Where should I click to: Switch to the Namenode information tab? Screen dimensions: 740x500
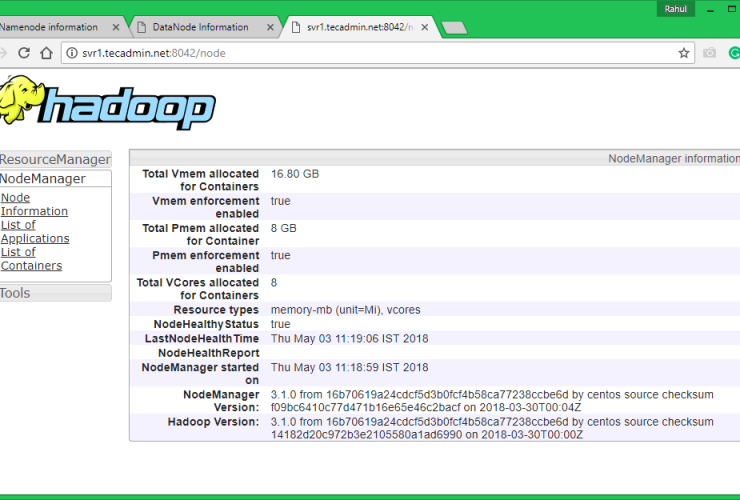[x=48, y=27]
